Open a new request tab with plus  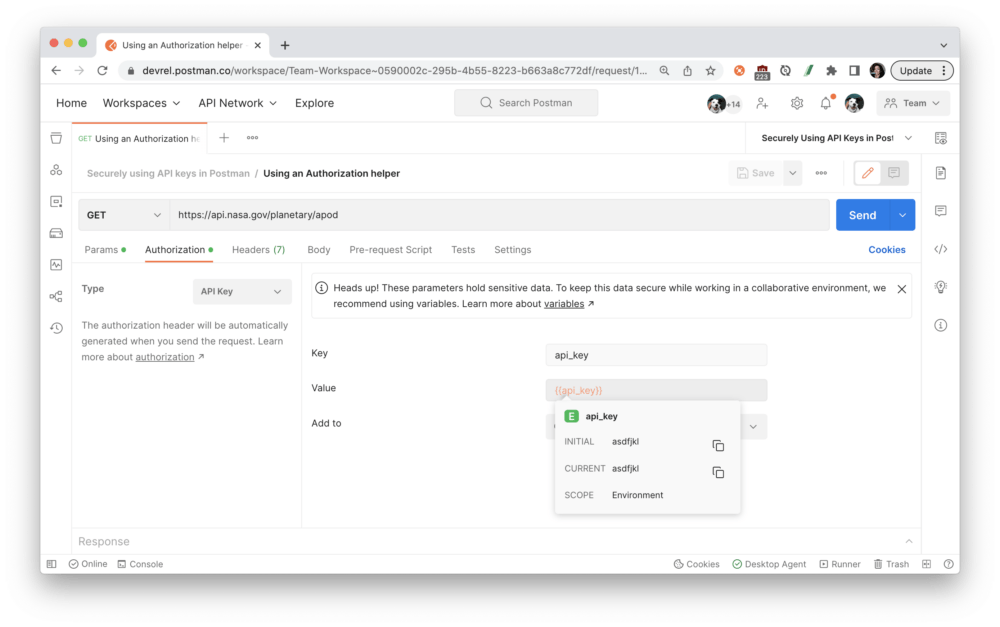[224, 138]
